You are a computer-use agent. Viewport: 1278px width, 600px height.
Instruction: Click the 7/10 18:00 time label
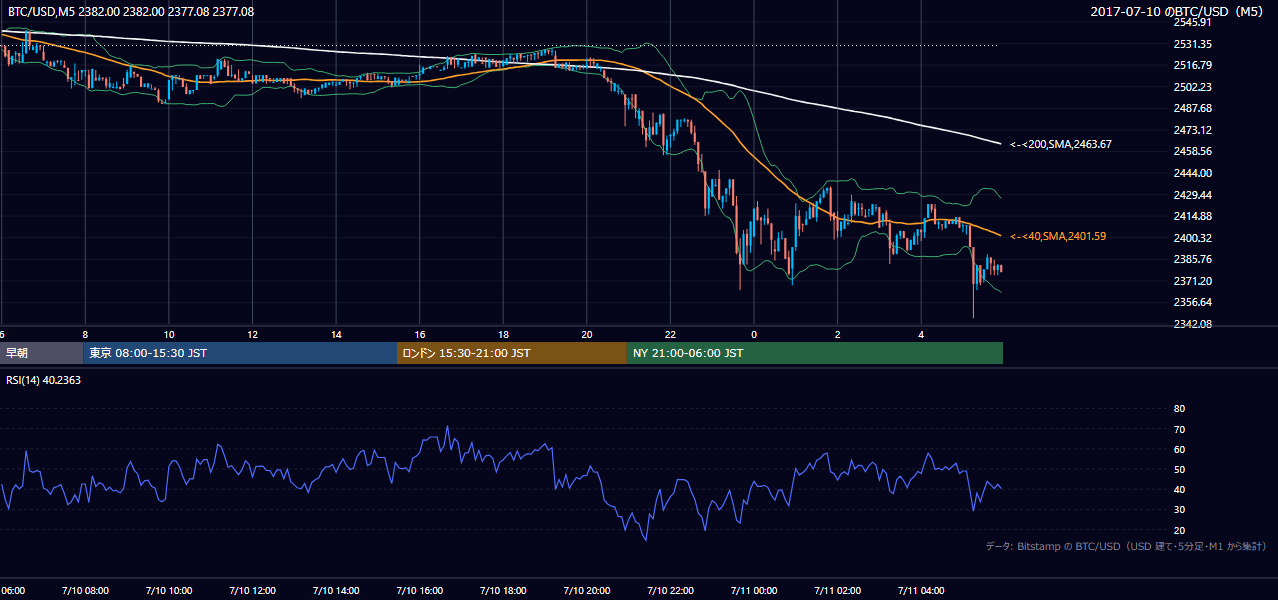click(x=504, y=591)
